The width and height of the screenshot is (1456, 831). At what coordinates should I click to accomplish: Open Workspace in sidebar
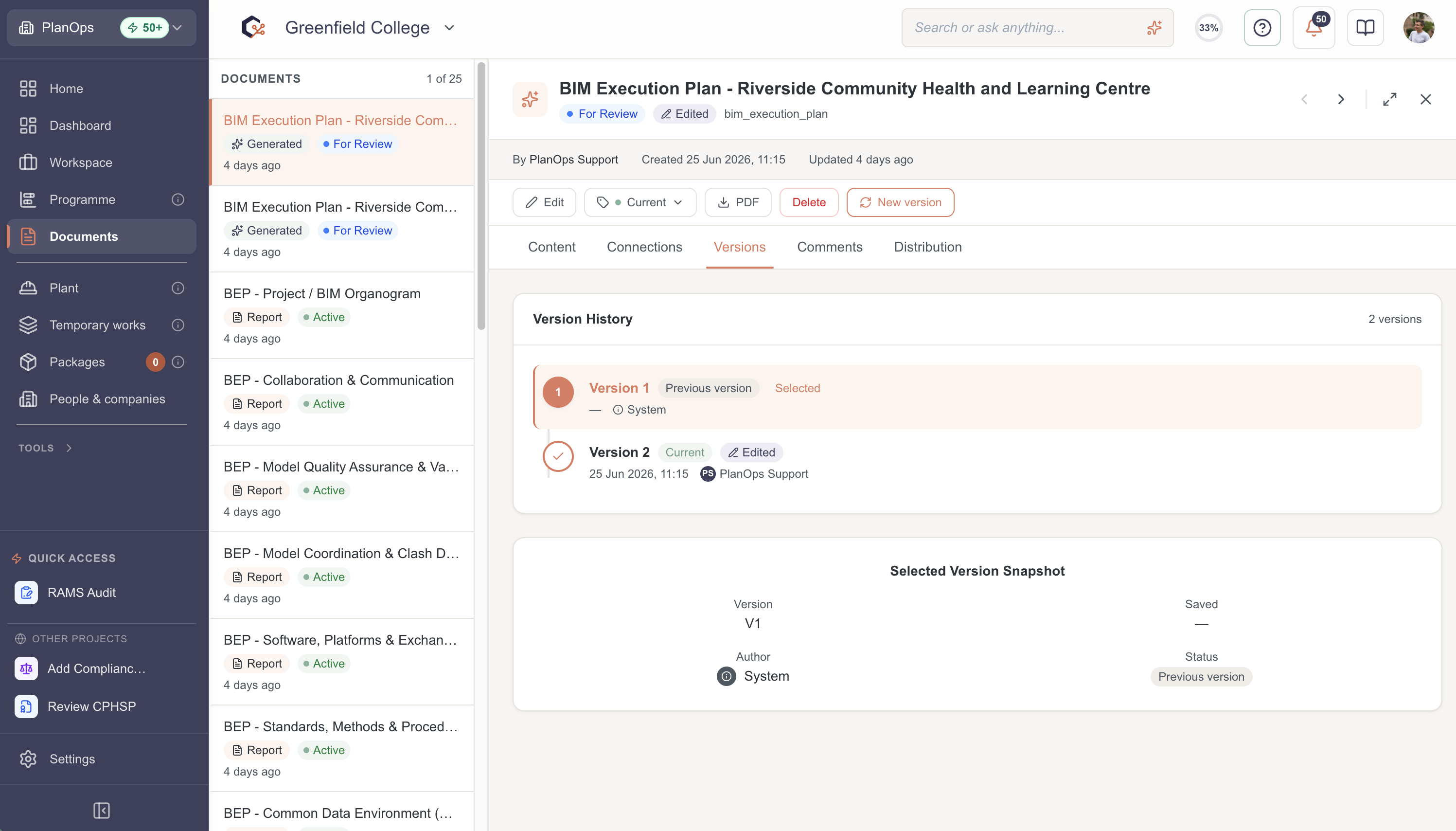(102, 162)
